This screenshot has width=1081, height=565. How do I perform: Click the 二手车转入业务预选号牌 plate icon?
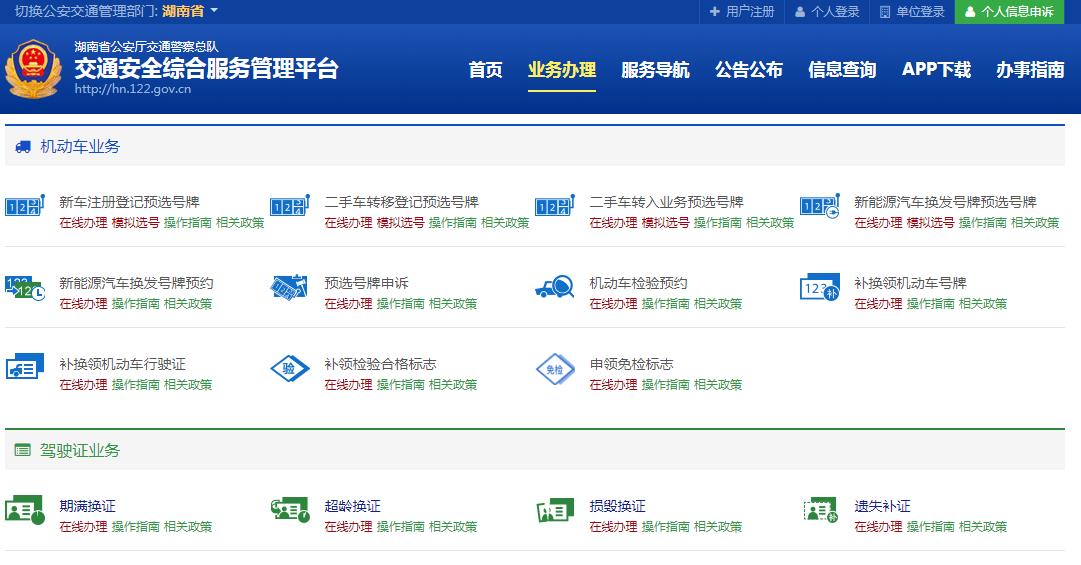tap(555, 205)
